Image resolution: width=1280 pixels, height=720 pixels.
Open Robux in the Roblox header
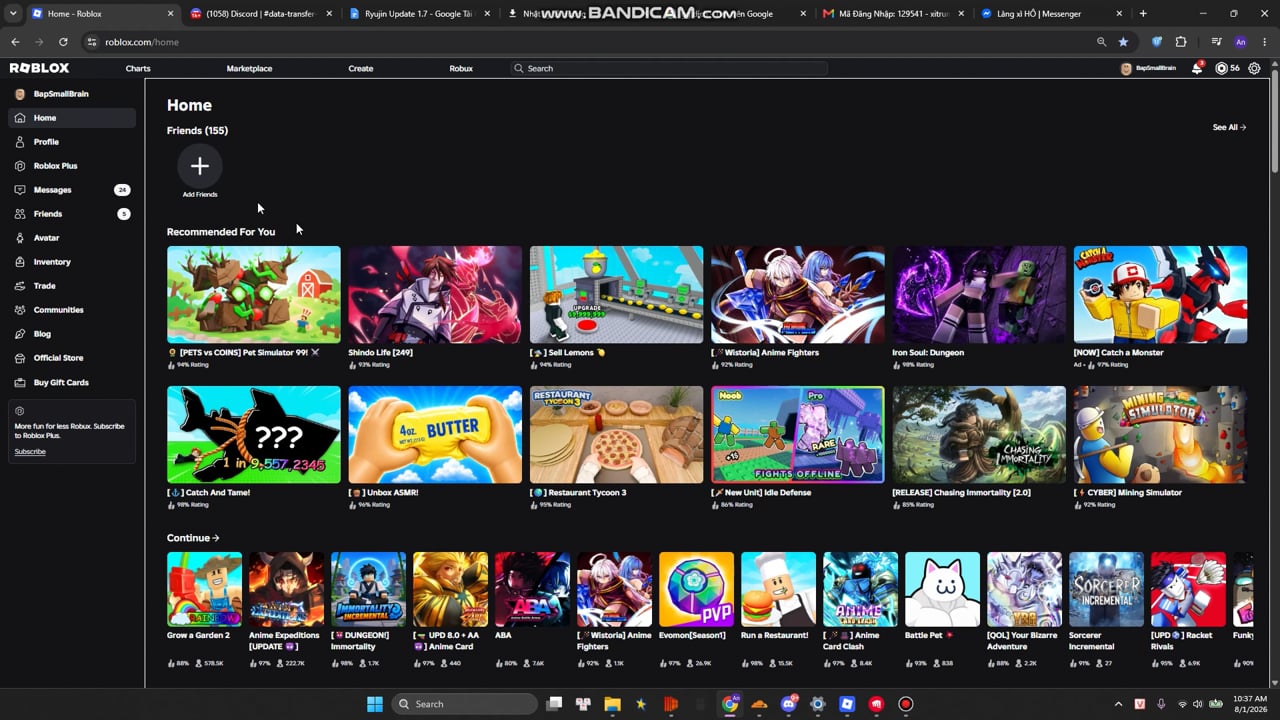[461, 68]
